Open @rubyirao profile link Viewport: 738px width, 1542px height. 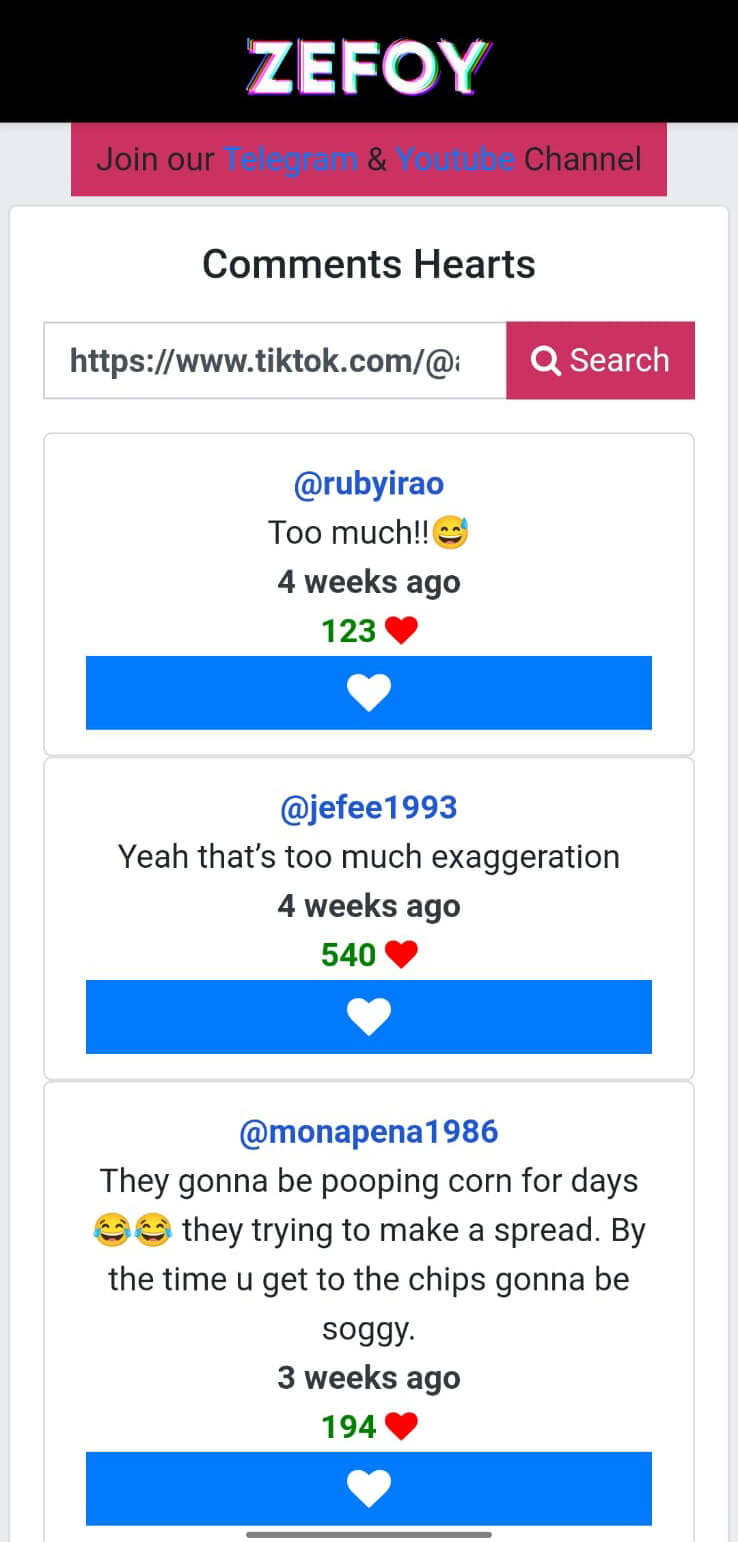[369, 484]
